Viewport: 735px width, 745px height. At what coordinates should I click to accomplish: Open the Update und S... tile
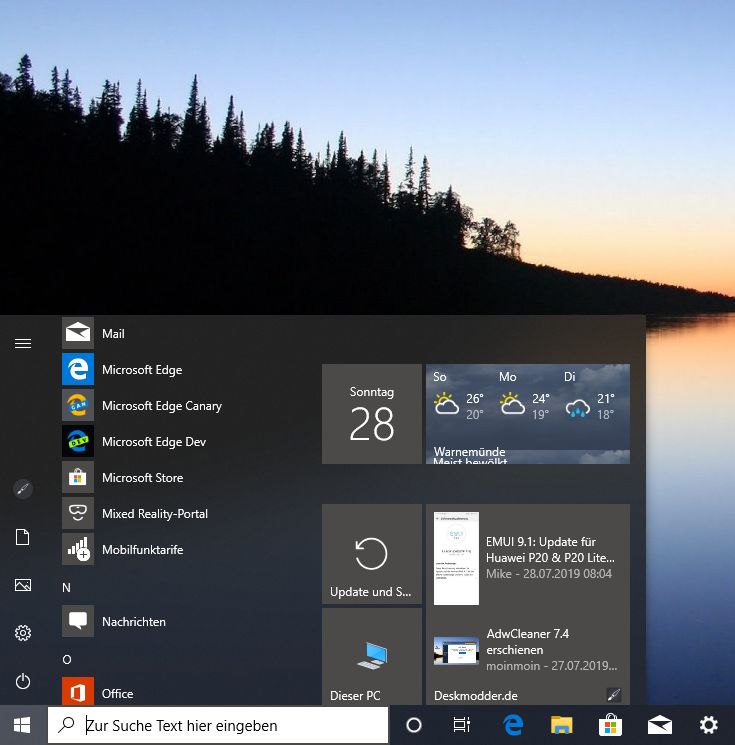[x=372, y=554]
